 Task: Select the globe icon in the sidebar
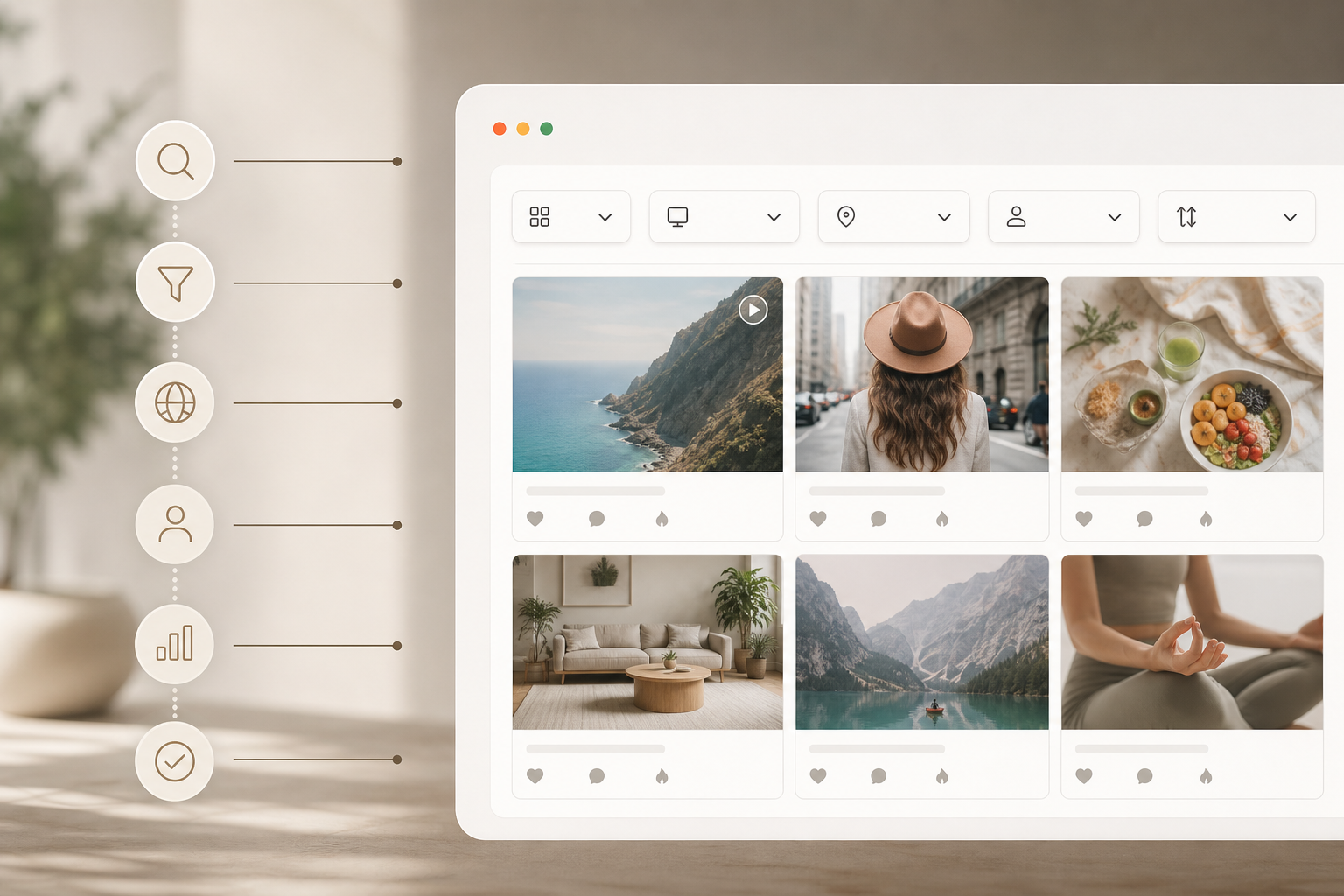pos(175,403)
